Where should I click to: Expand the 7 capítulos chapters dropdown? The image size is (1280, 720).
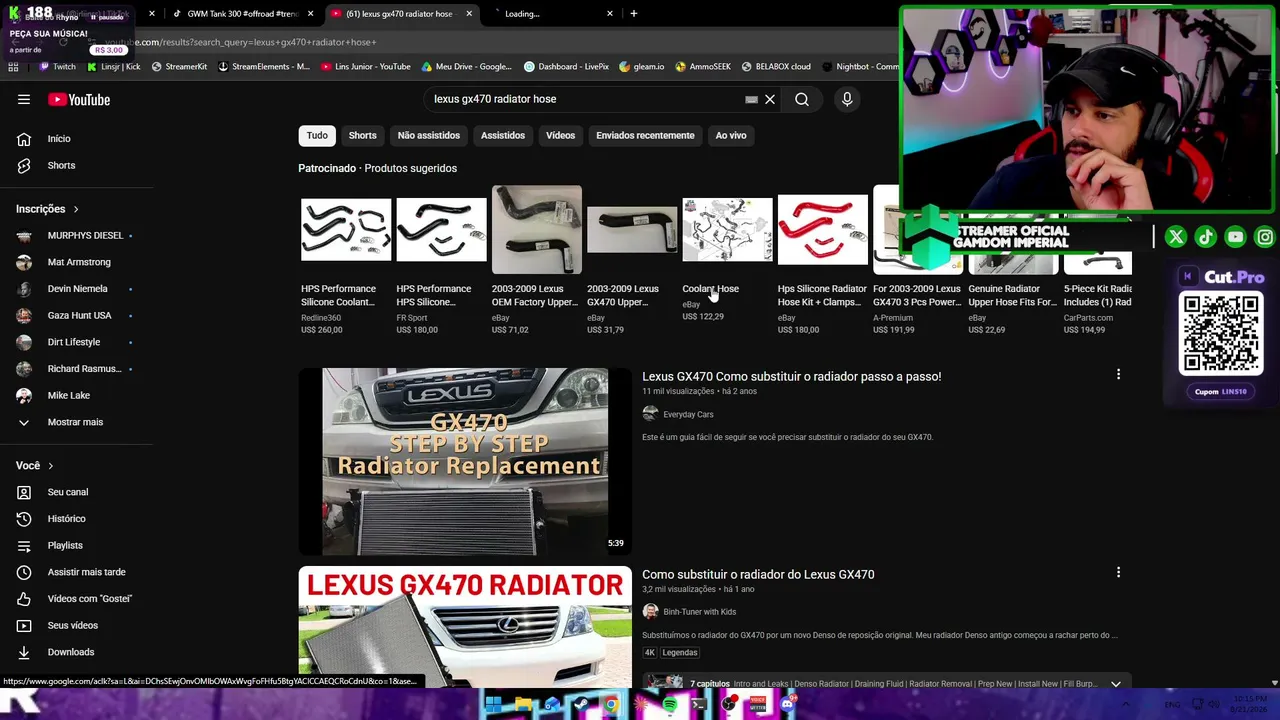tap(1116, 684)
